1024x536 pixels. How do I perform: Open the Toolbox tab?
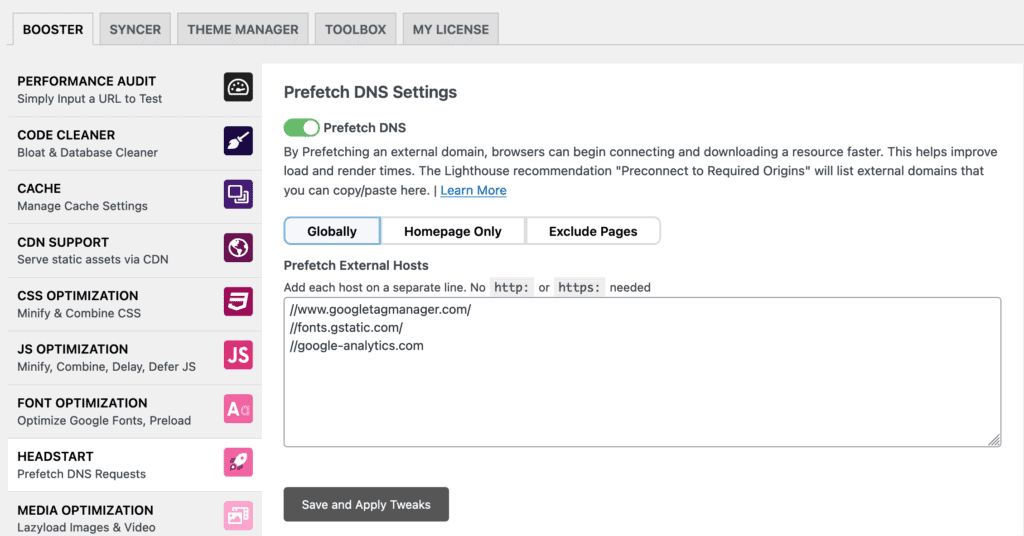click(x=355, y=29)
